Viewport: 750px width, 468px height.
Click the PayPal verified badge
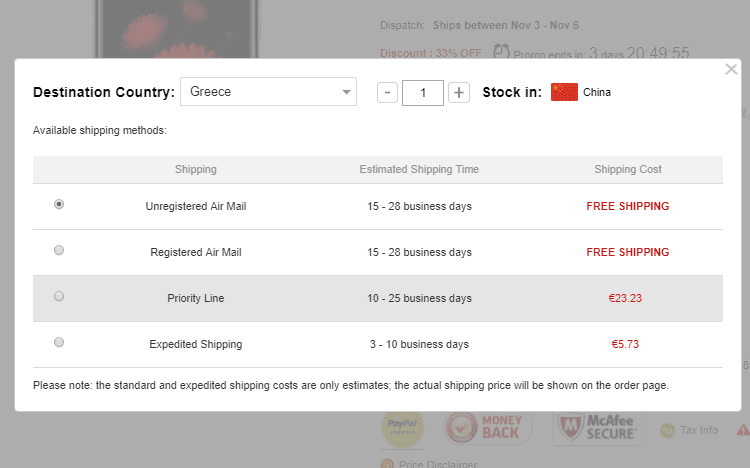tap(403, 429)
